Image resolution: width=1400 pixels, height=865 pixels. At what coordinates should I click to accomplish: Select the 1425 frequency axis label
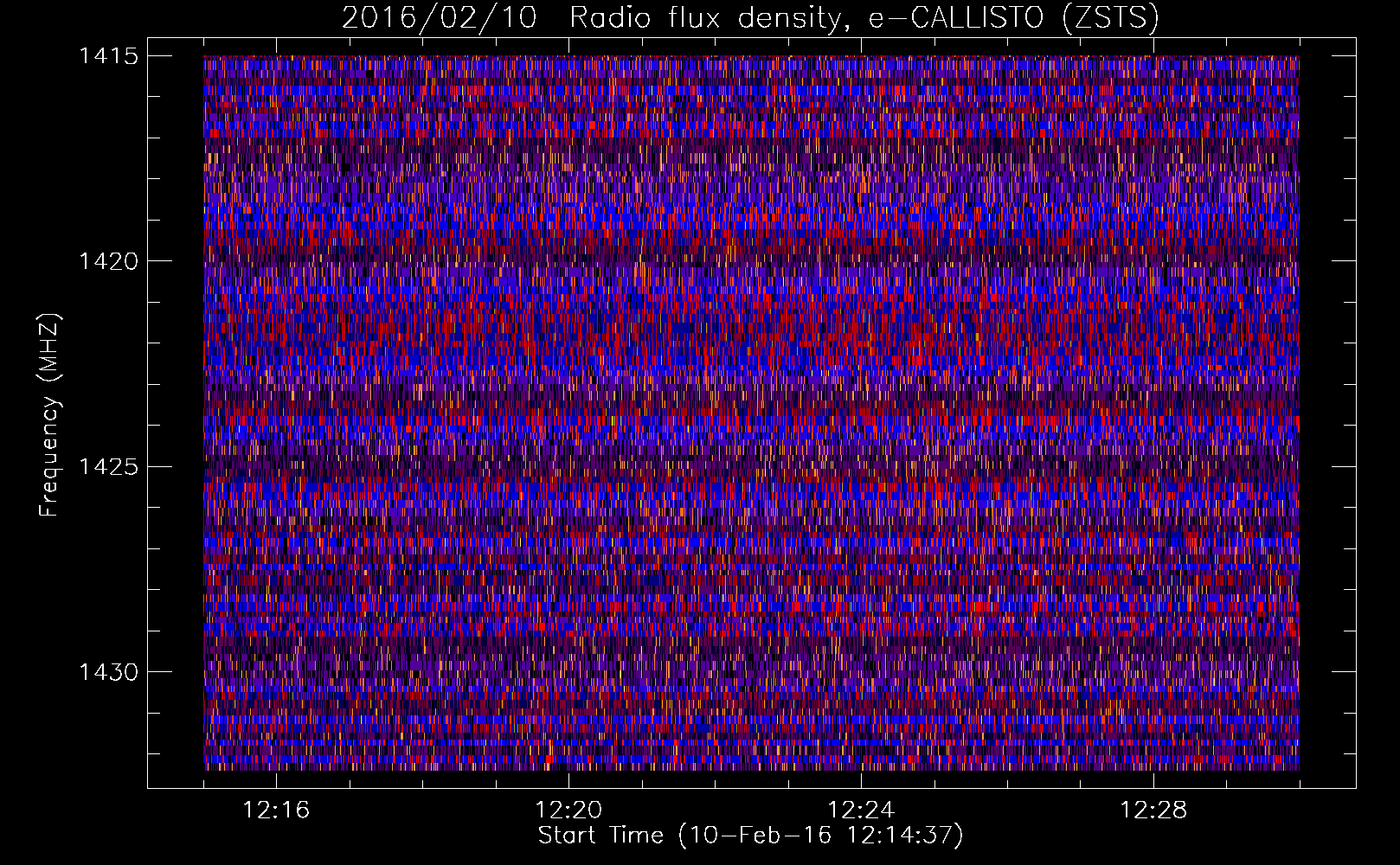click(x=108, y=467)
